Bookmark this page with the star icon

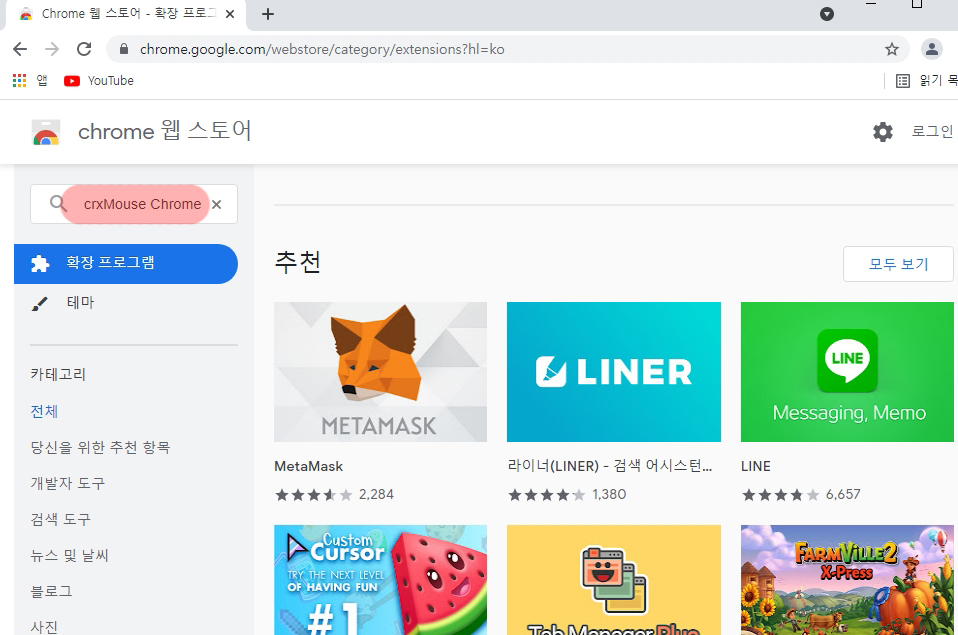coord(891,50)
